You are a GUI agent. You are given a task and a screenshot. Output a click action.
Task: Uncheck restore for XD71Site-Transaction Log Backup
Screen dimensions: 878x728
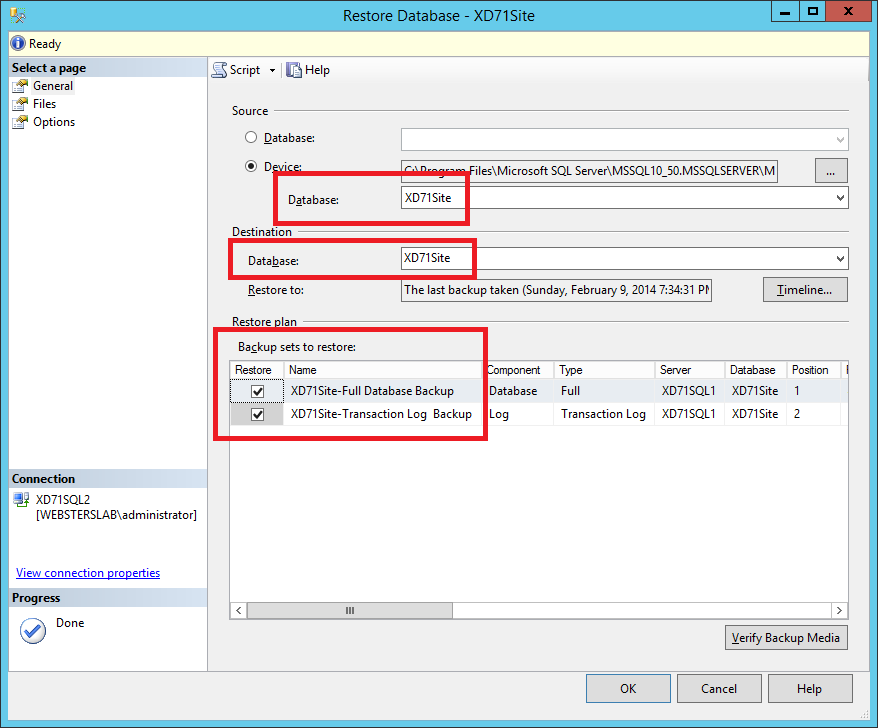coord(258,414)
